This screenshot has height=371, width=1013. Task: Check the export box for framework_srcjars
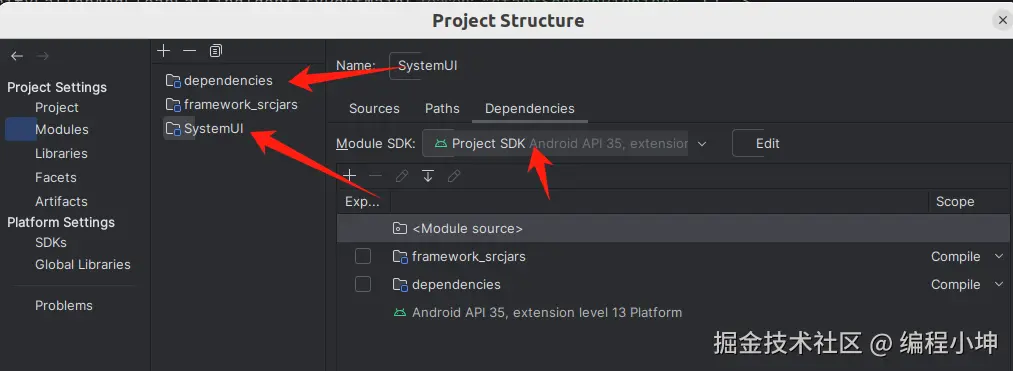pyautogui.click(x=363, y=257)
